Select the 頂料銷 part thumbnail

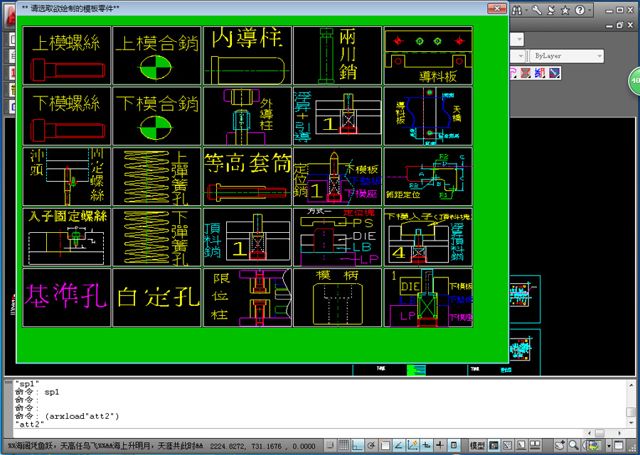coord(247,237)
